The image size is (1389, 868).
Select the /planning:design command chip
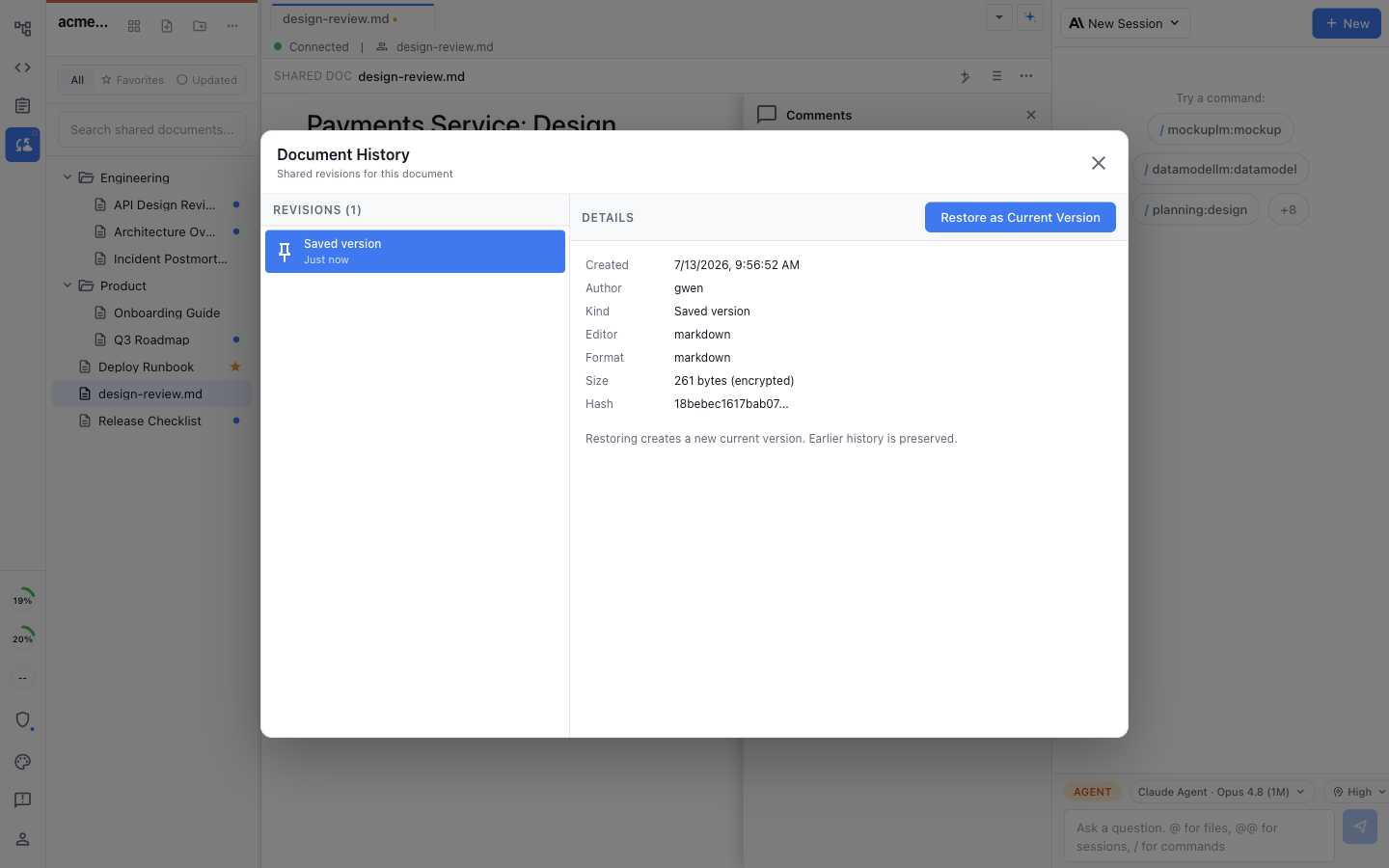click(1196, 209)
